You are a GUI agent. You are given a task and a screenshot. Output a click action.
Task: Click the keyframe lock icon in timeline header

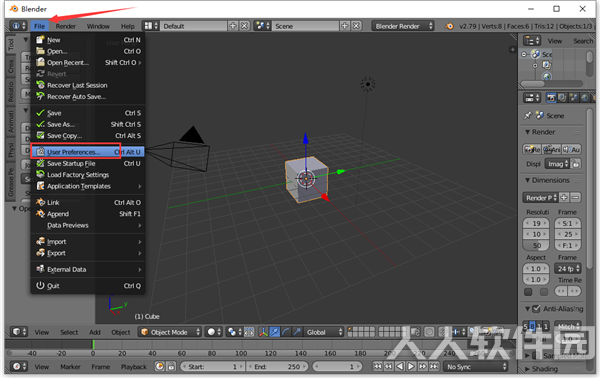[171, 367]
